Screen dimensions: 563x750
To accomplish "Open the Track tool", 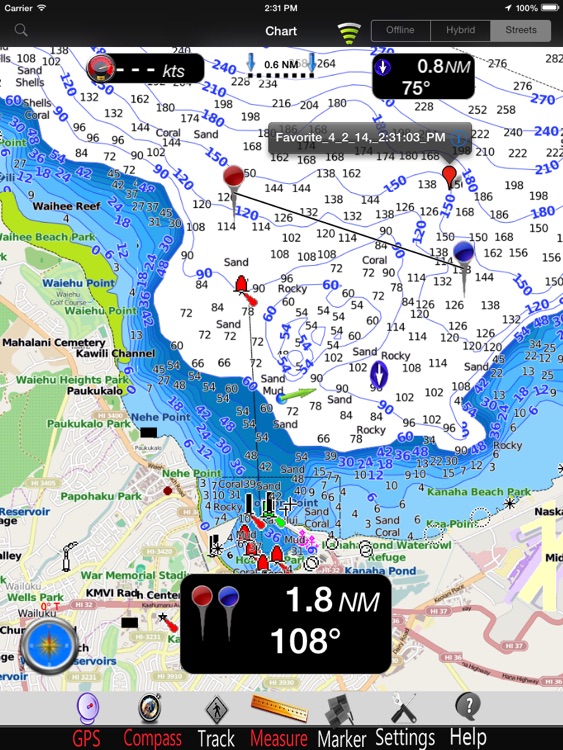I will 217,709.
